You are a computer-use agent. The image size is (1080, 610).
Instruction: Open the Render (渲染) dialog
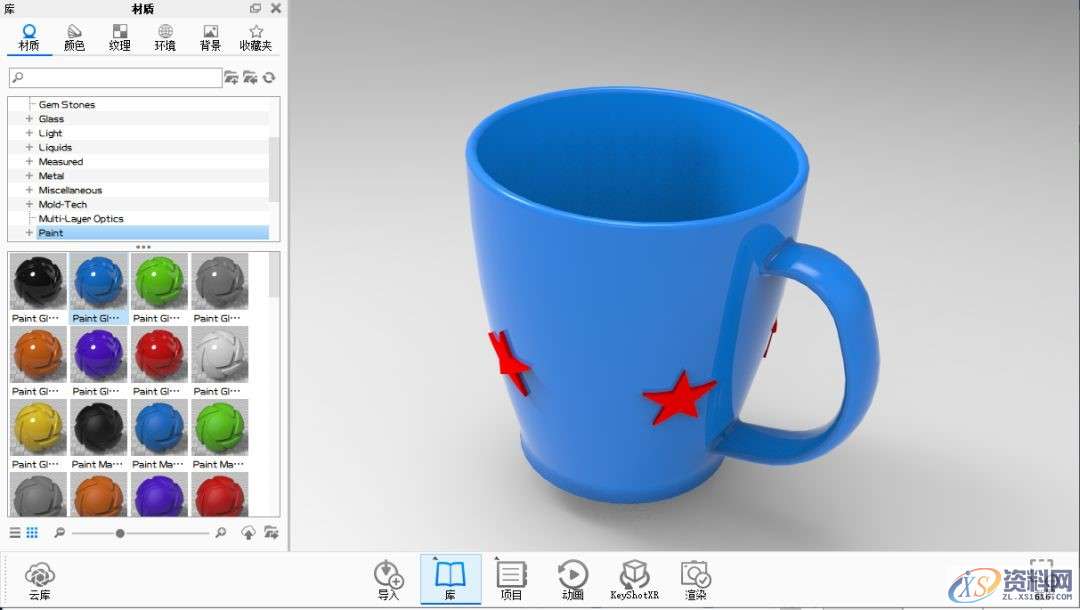(695, 578)
